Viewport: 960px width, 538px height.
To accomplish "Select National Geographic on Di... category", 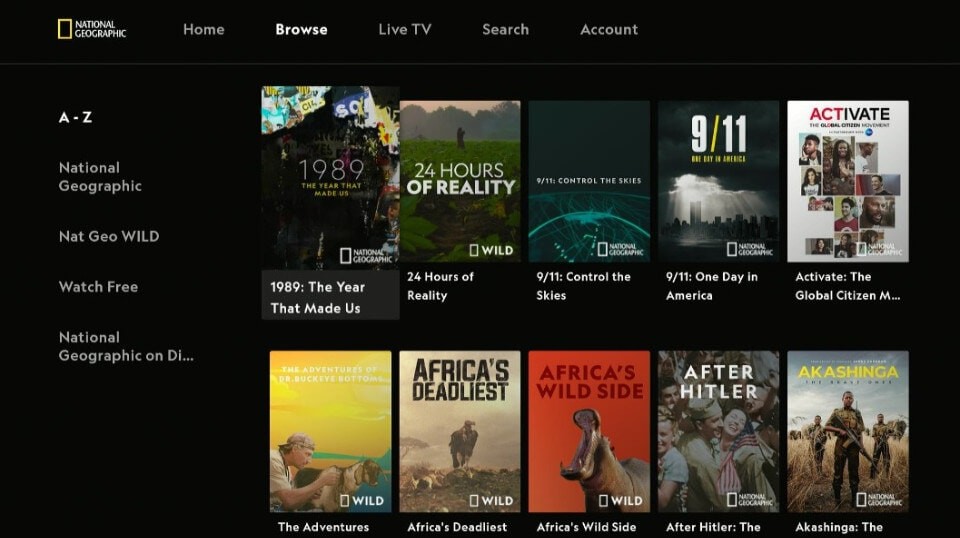I will tap(126, 346).
